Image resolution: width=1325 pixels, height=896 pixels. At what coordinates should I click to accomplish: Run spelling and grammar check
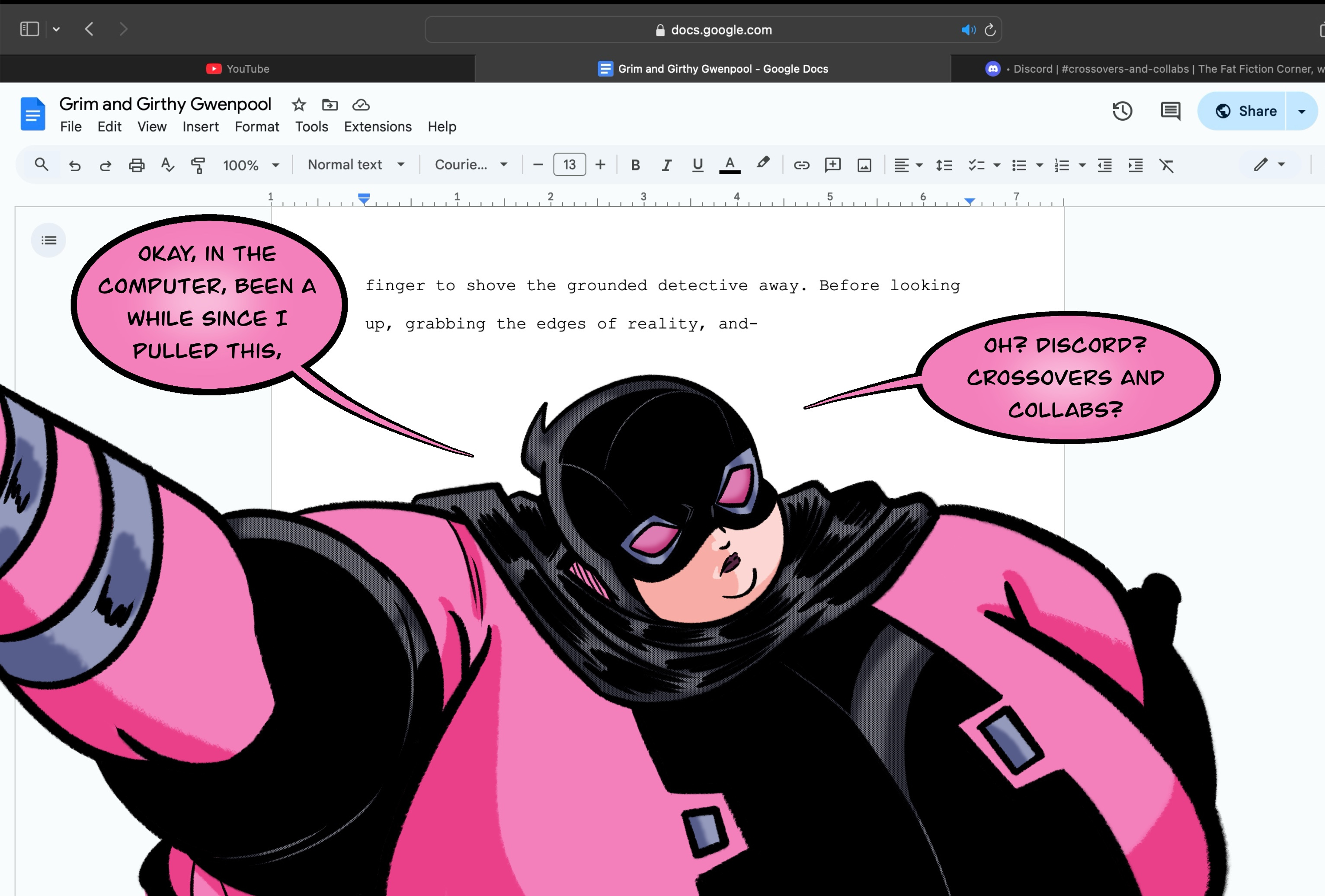(x=167, y=165)
